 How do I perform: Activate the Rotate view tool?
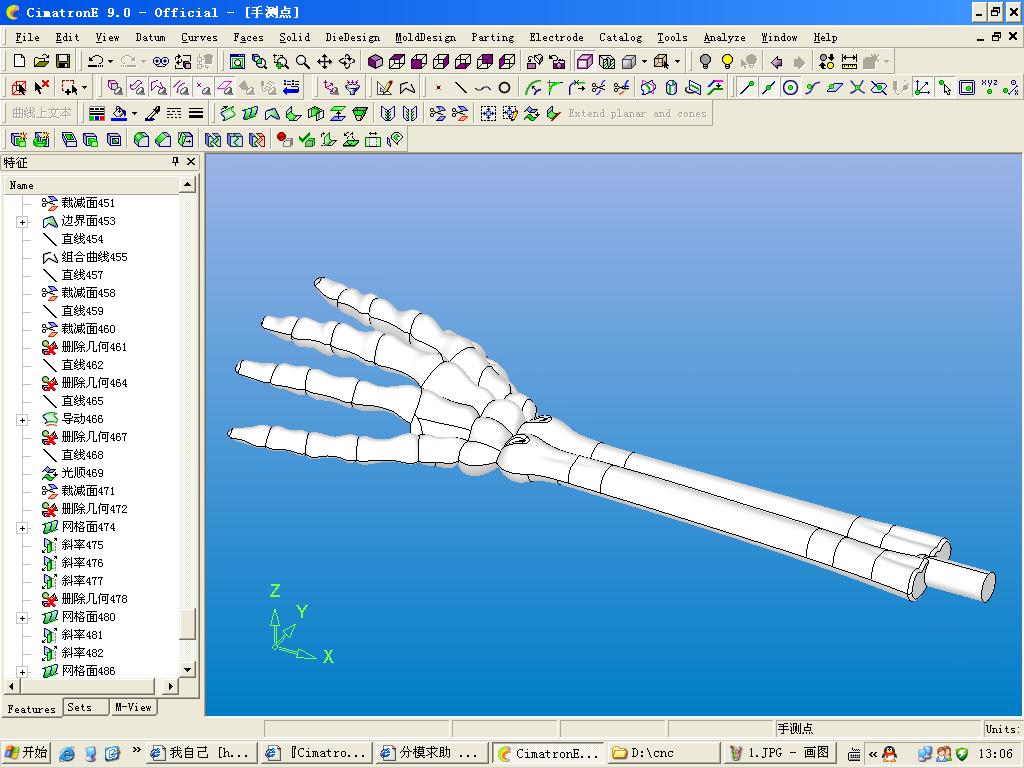click(347, 61)
